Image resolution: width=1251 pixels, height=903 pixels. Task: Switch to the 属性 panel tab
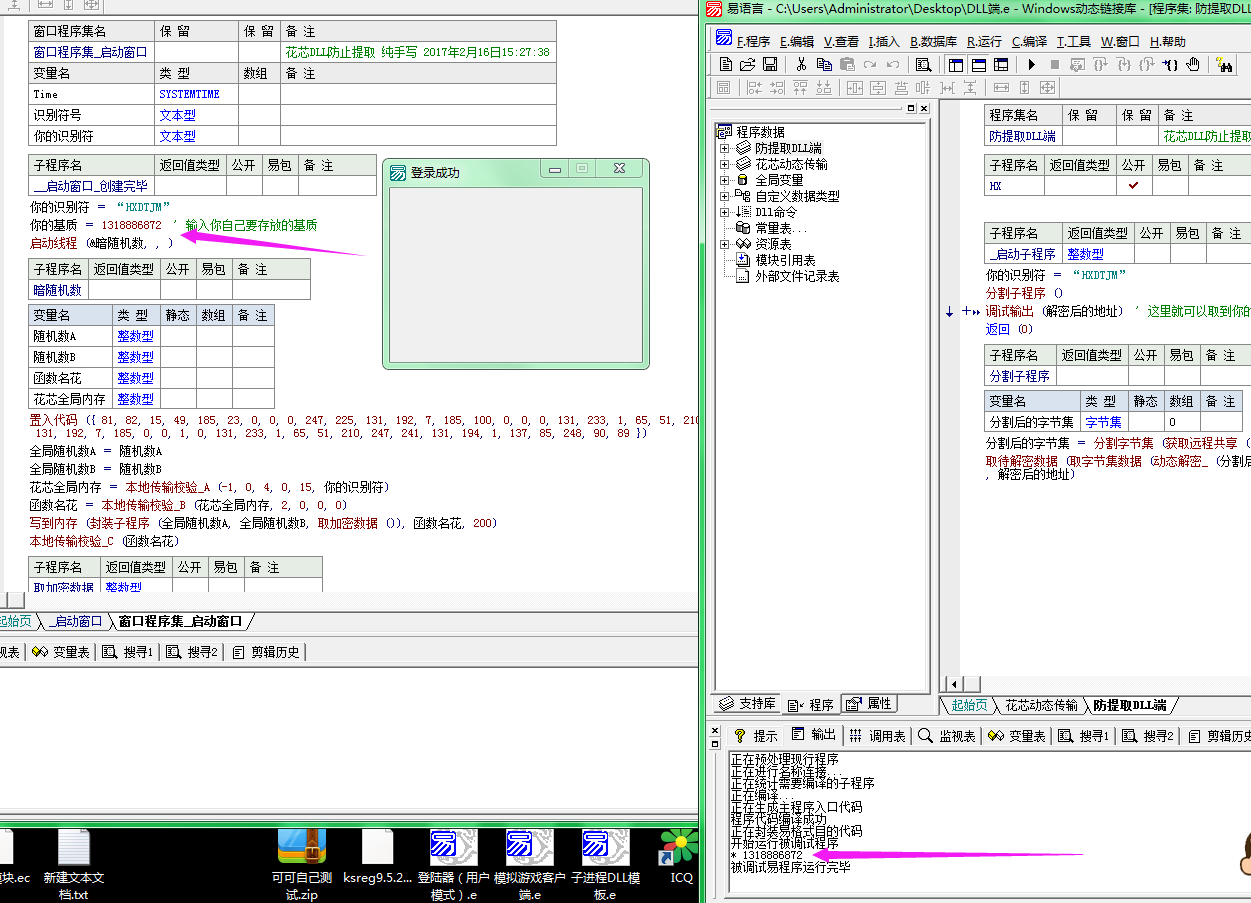[x=869, y=704]
